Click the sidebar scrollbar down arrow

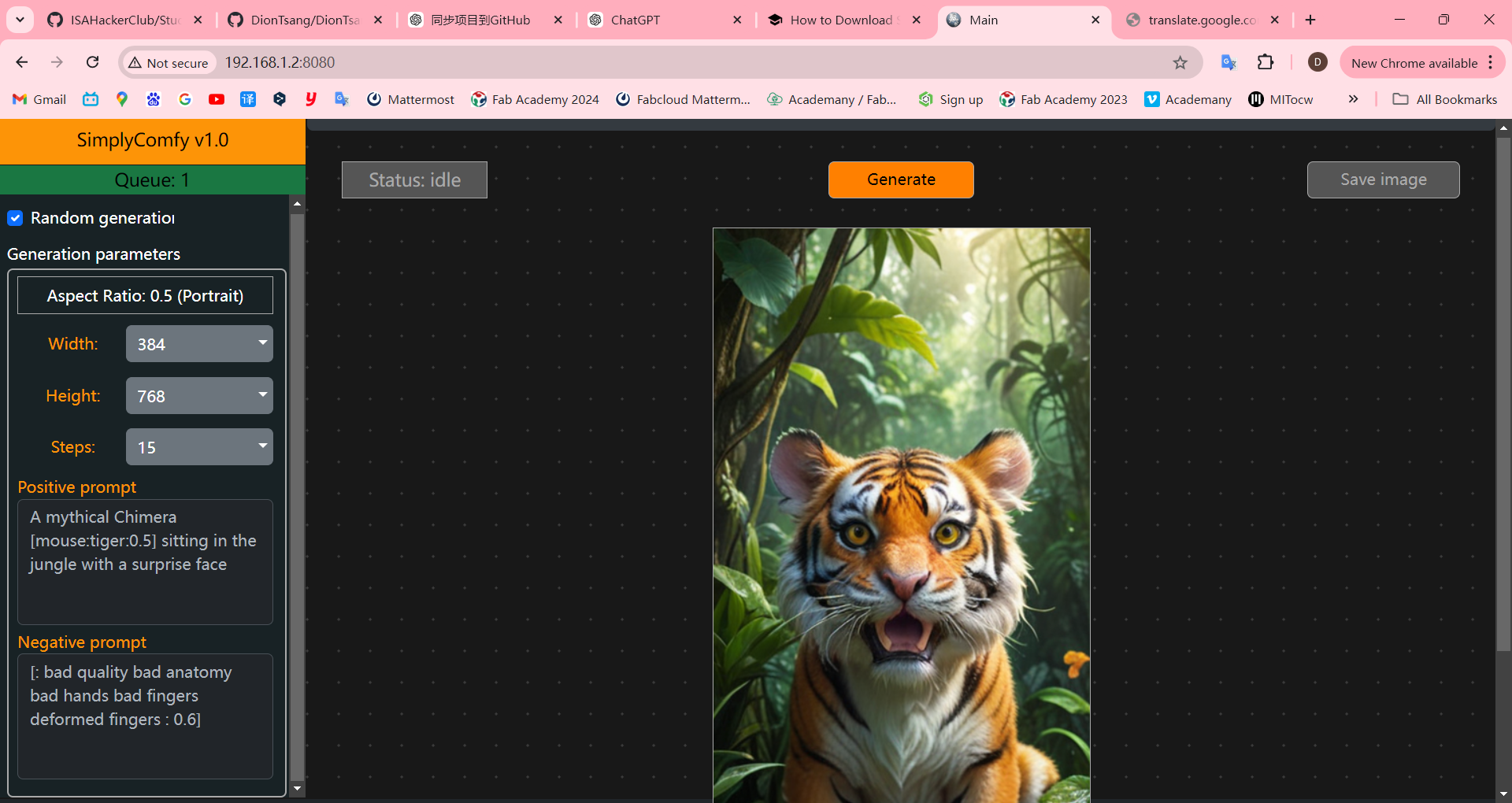pos(297,788)
